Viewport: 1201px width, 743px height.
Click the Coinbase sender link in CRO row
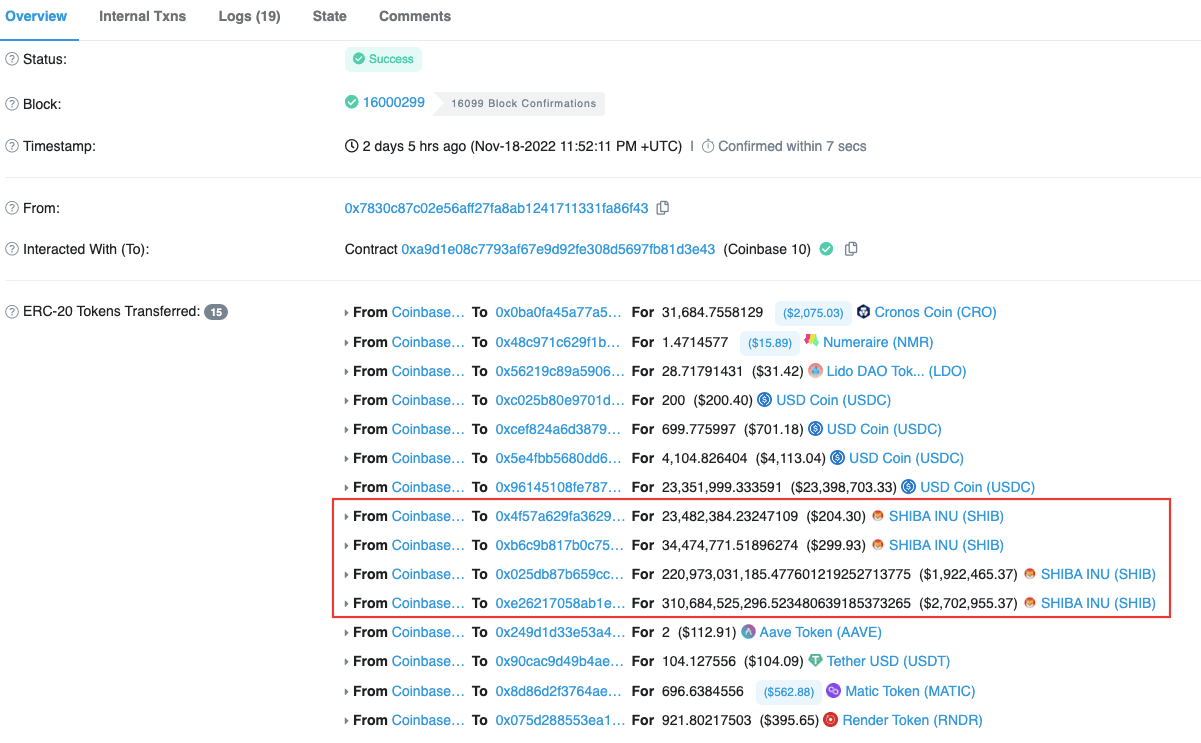(428, 312)
